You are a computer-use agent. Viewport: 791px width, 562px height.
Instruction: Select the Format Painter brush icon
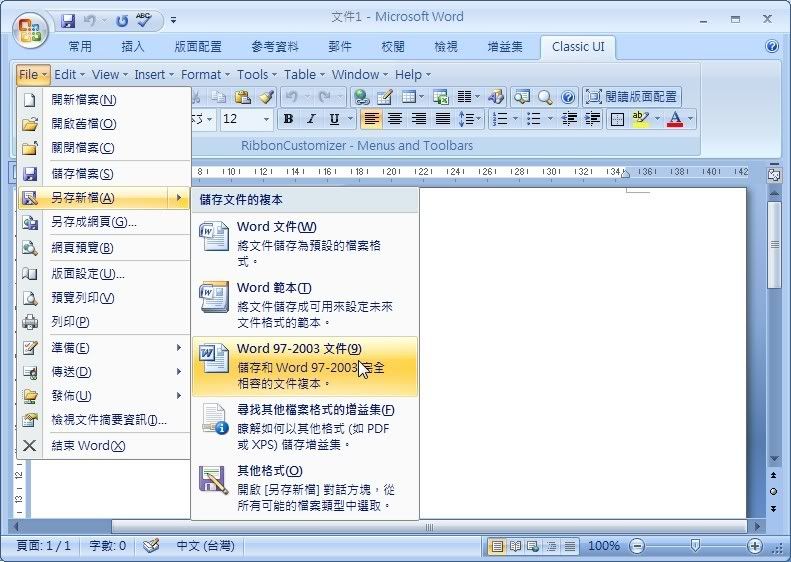coord(266,96)
